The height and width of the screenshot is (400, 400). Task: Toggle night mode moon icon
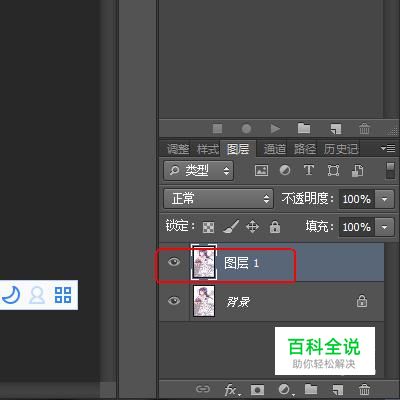pos(11,295)
